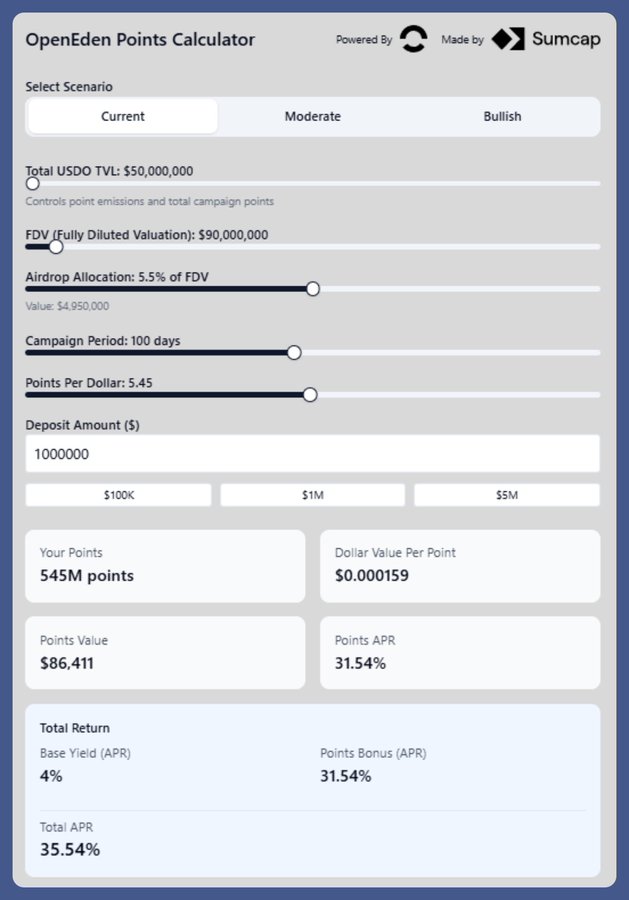Click the Base Yield 4% value
This screenshot has height=900, width=629.
pyautogui.click(x=51, y=776)
